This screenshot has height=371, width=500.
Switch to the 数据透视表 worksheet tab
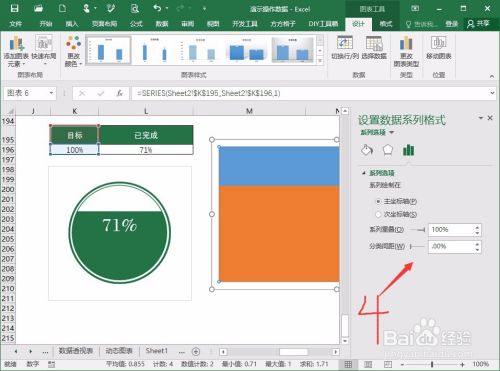(75, 351)
